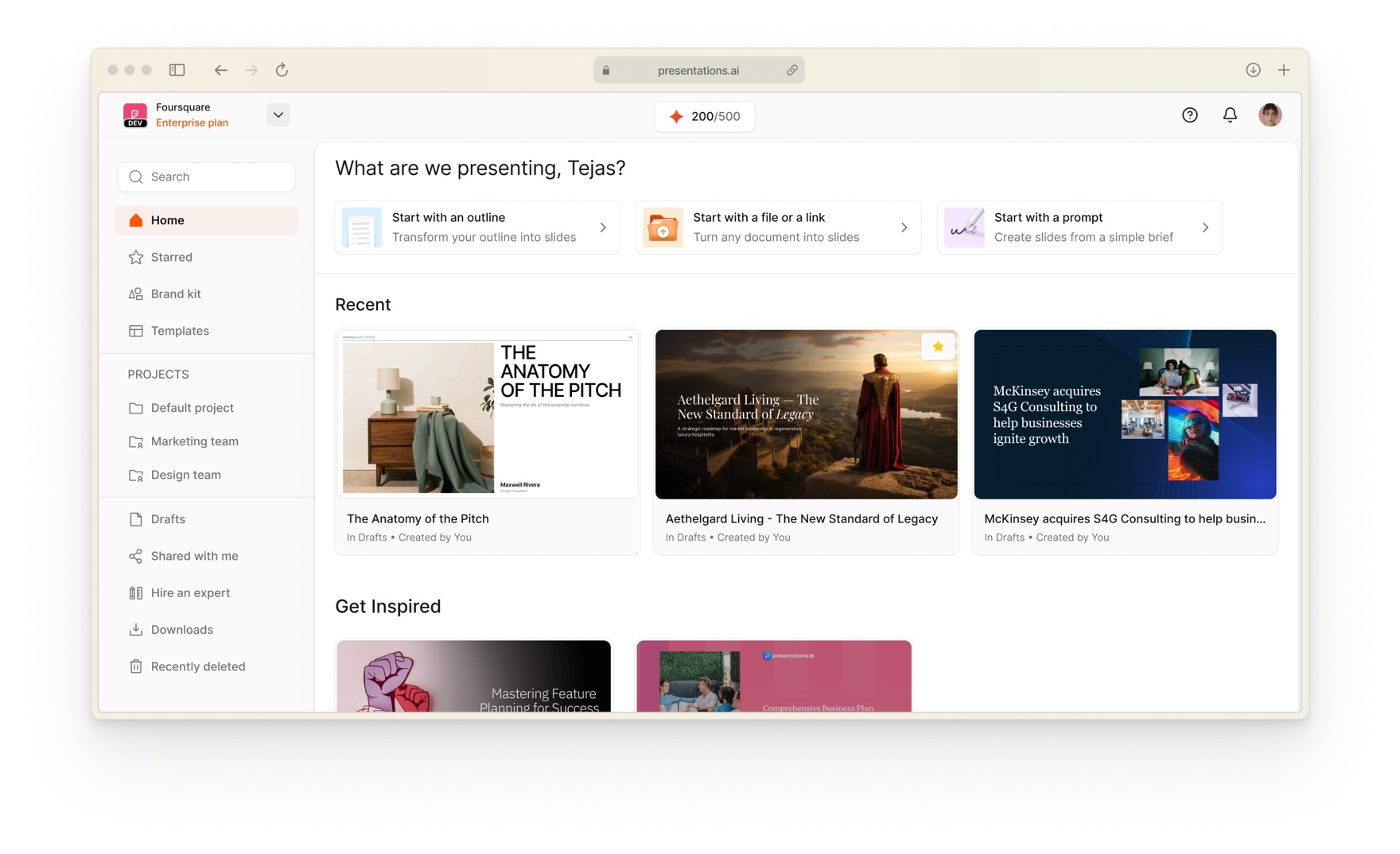
Task: Open the Brand kit page
Action: (x=207, y=294)
